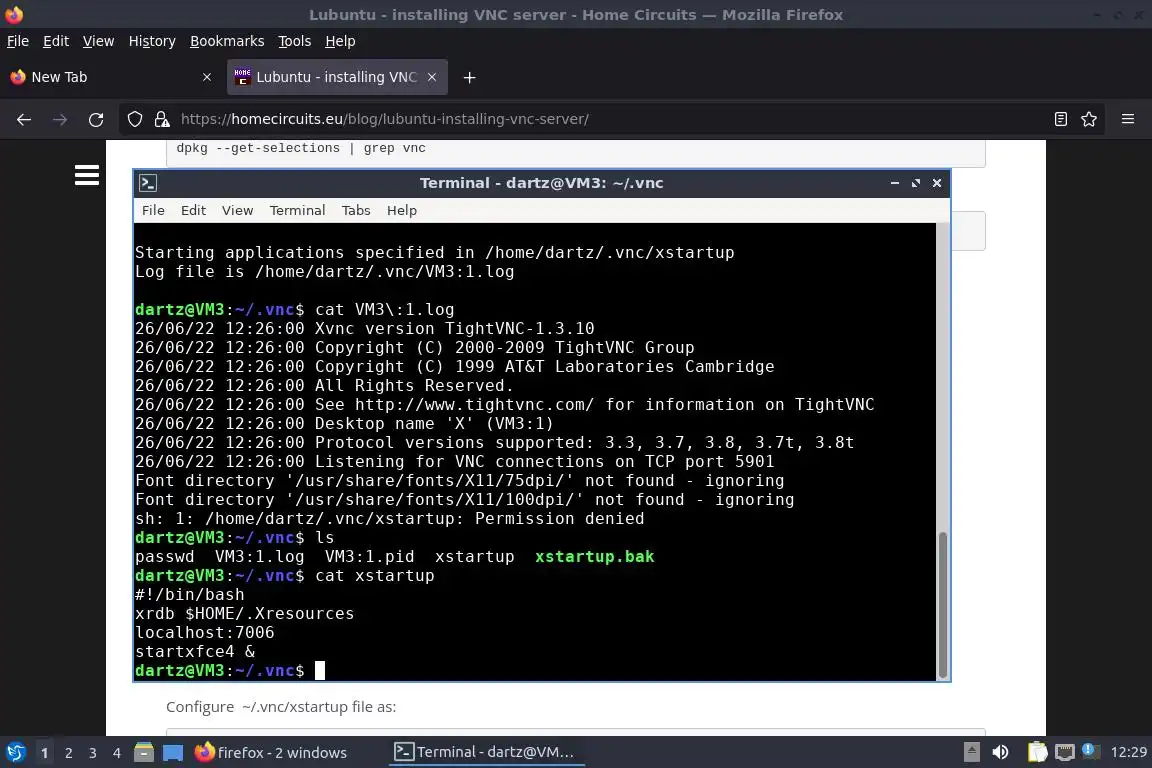Screen dimensions: 1152x768
Task: Open Terminal File menu
Action: [x=153, y=210]
